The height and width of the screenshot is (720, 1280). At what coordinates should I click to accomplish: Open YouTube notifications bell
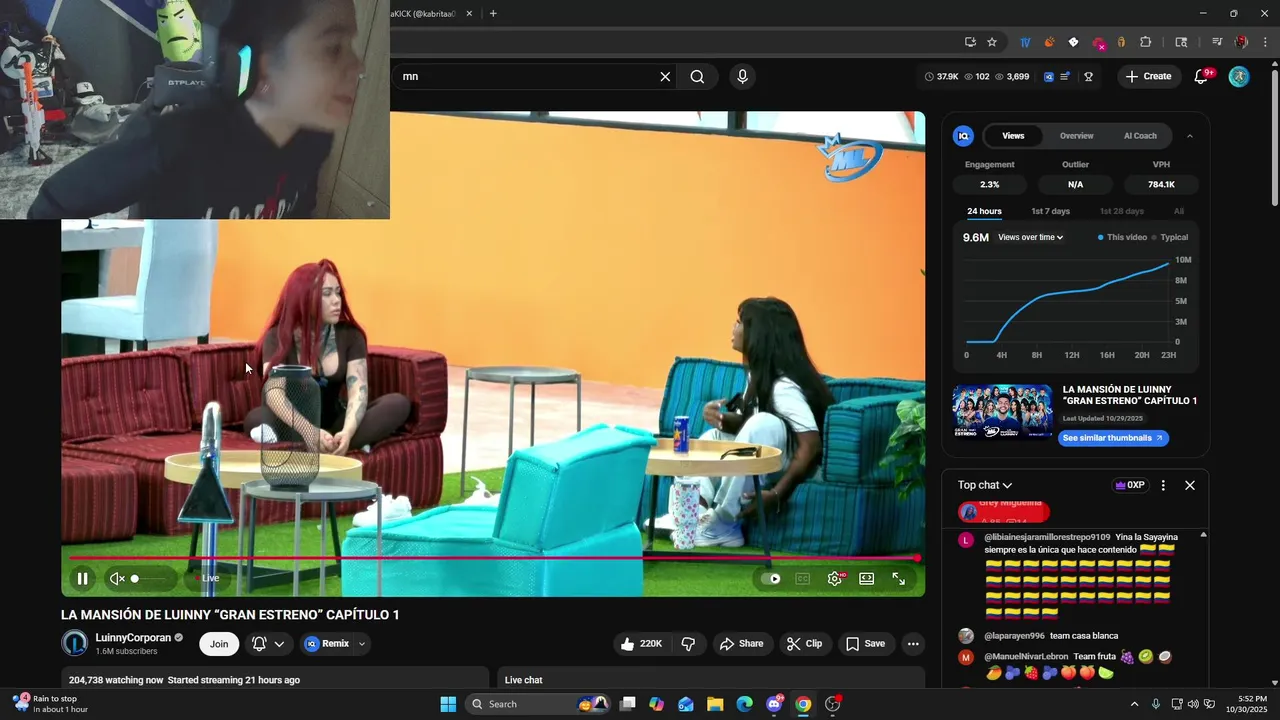(x=1202, y=76)
